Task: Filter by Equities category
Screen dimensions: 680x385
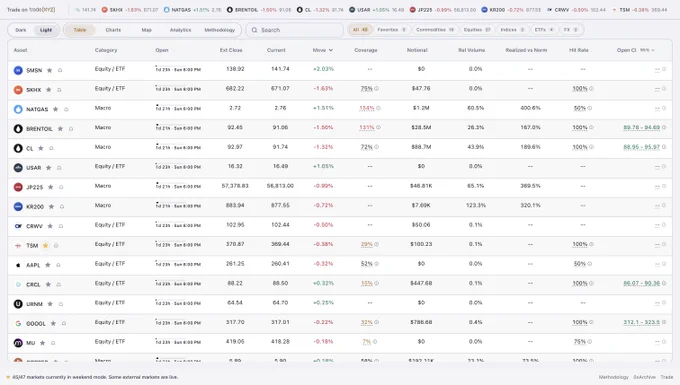Action: coord(477,30)
